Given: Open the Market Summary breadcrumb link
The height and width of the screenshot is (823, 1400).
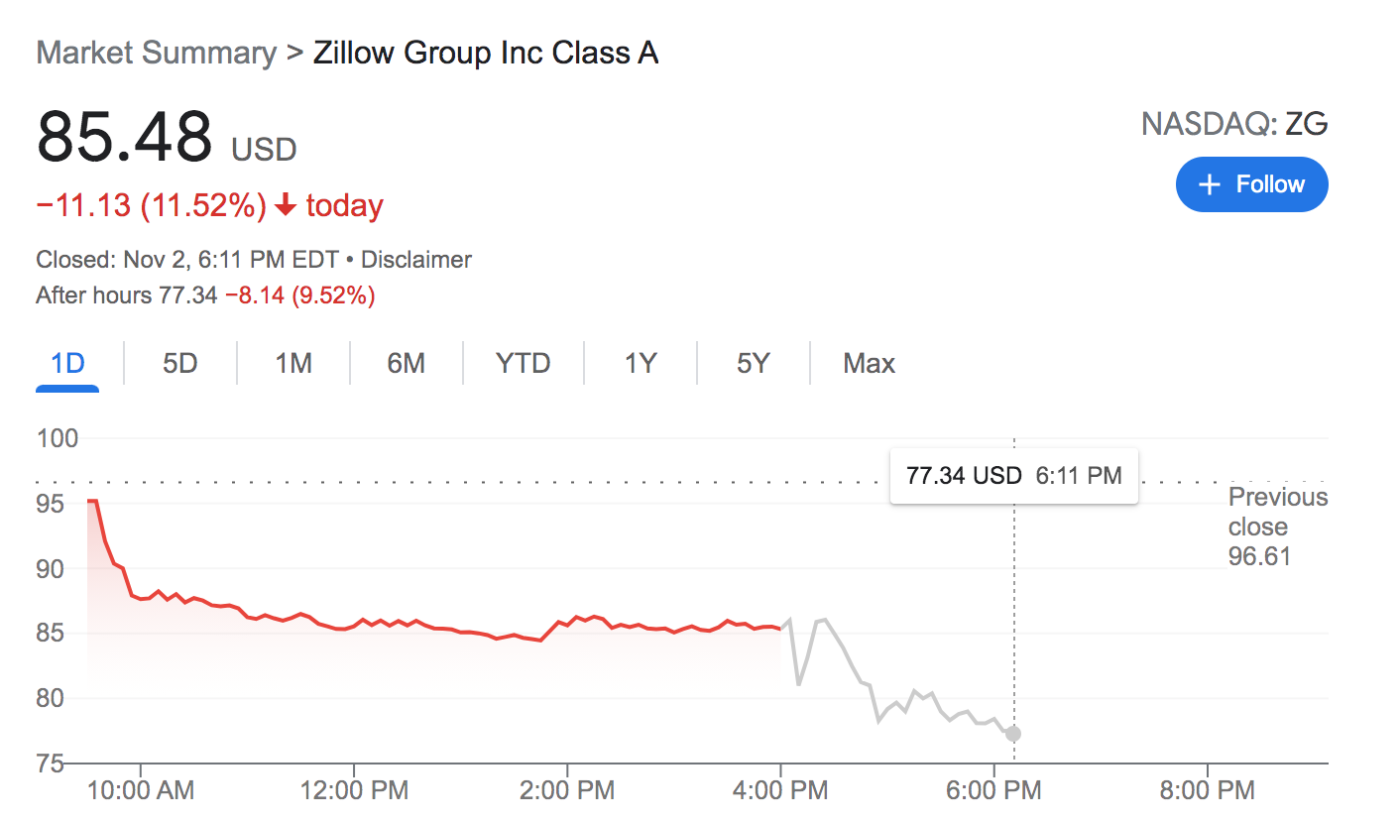Looking at the screenshot, I should click(x=155, y=52).
